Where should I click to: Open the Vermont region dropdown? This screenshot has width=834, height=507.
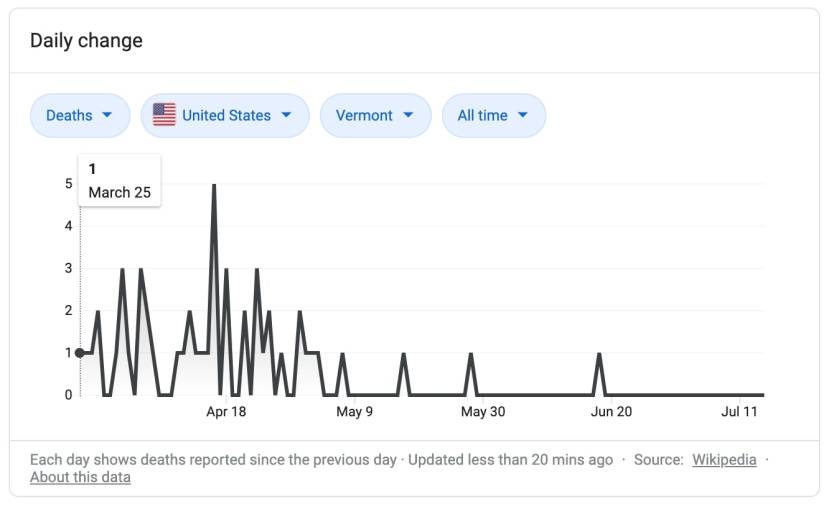pos(376,115)
